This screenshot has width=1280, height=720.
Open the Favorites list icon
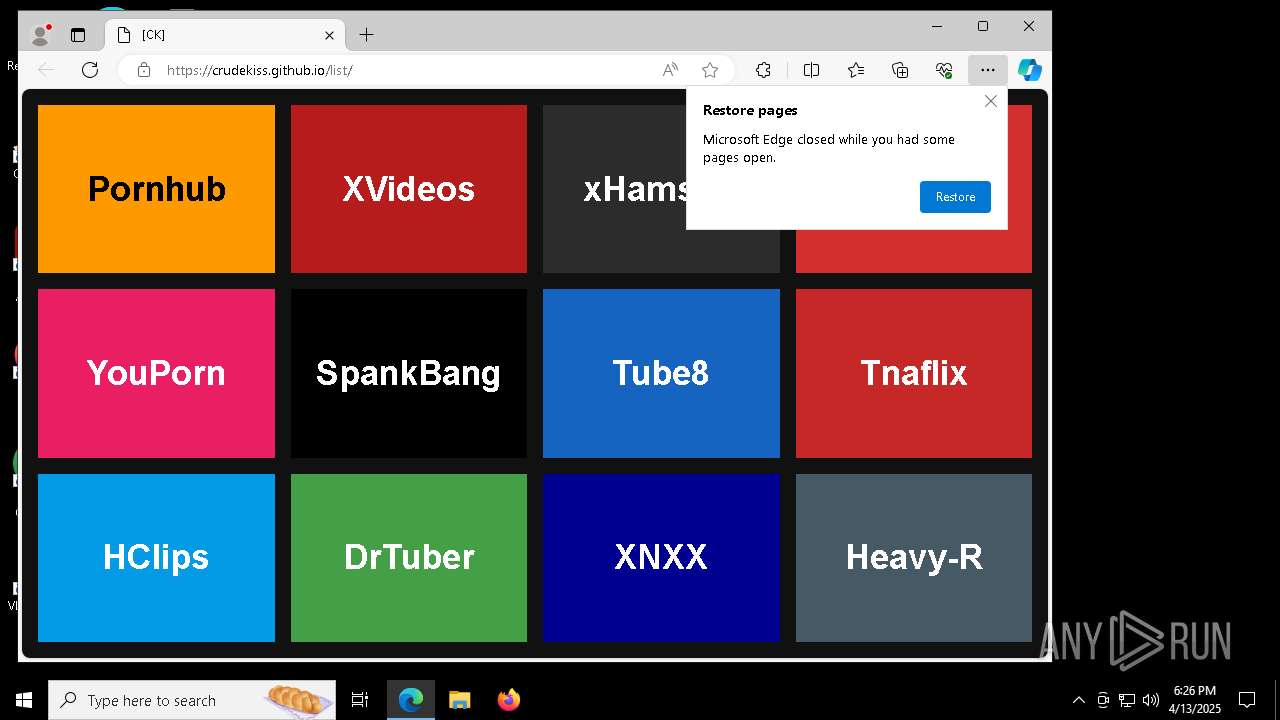[x=856, y=70]
